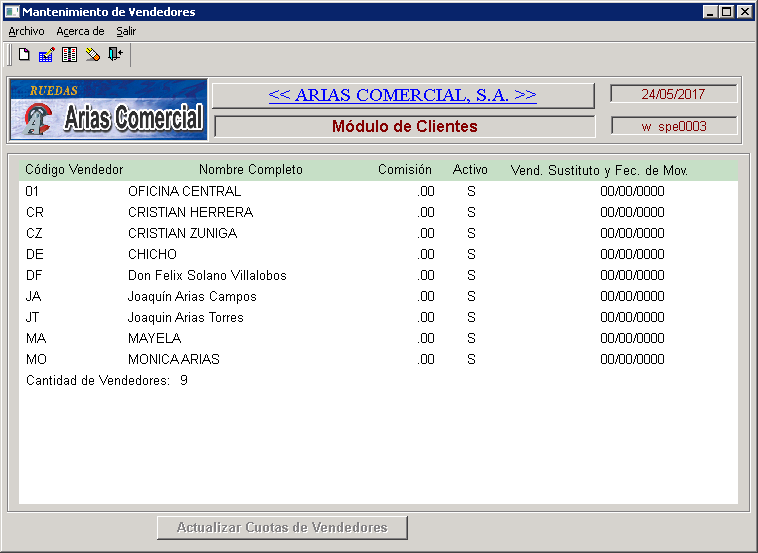Image resolution: width=758 pixels, height=553 pixels.
Task: Close the Mantenimiento de Vendedores window
Action: pos(744,12)
